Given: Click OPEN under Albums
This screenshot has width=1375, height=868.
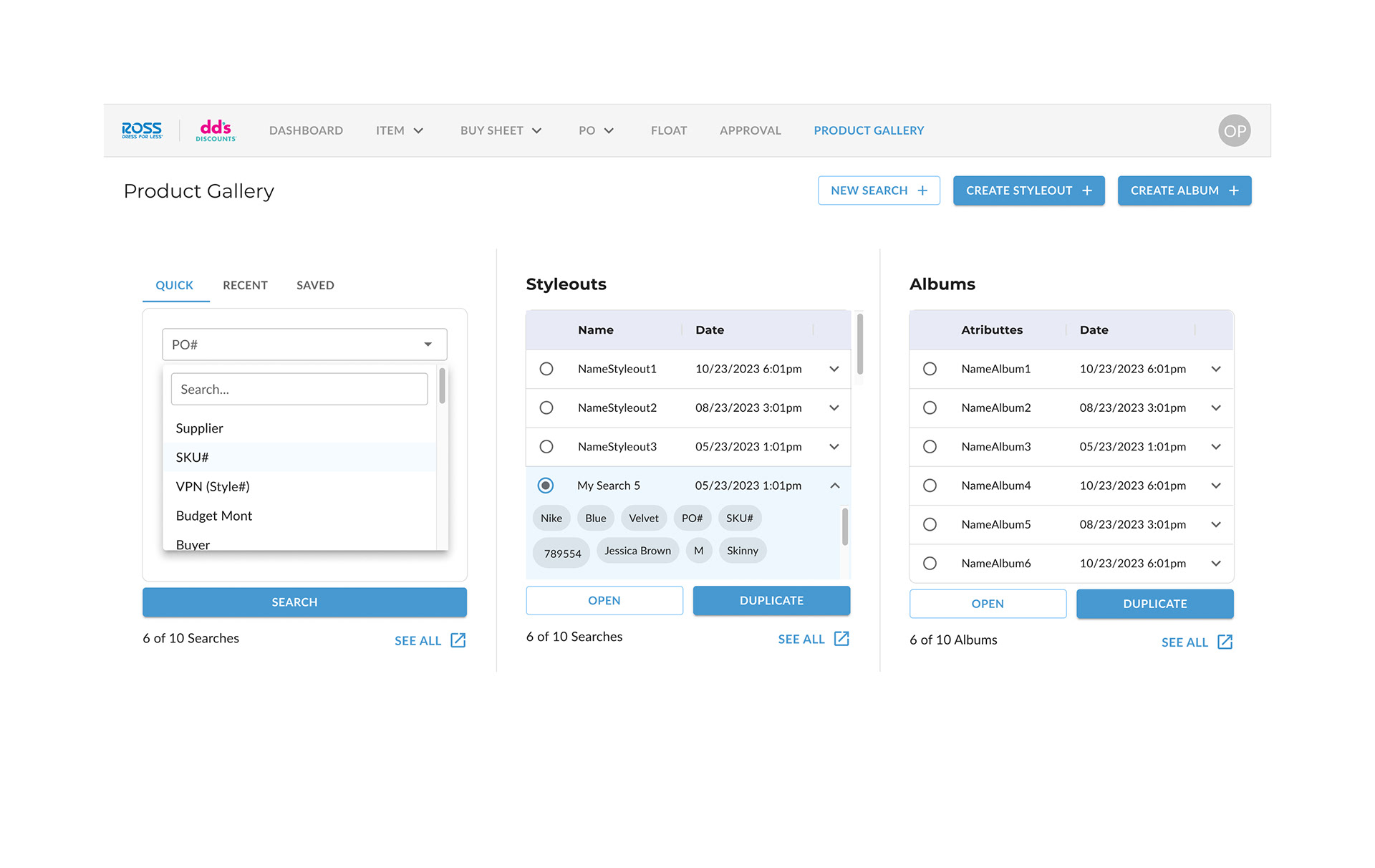Looking at the screenshot, I should coord(988,604).
